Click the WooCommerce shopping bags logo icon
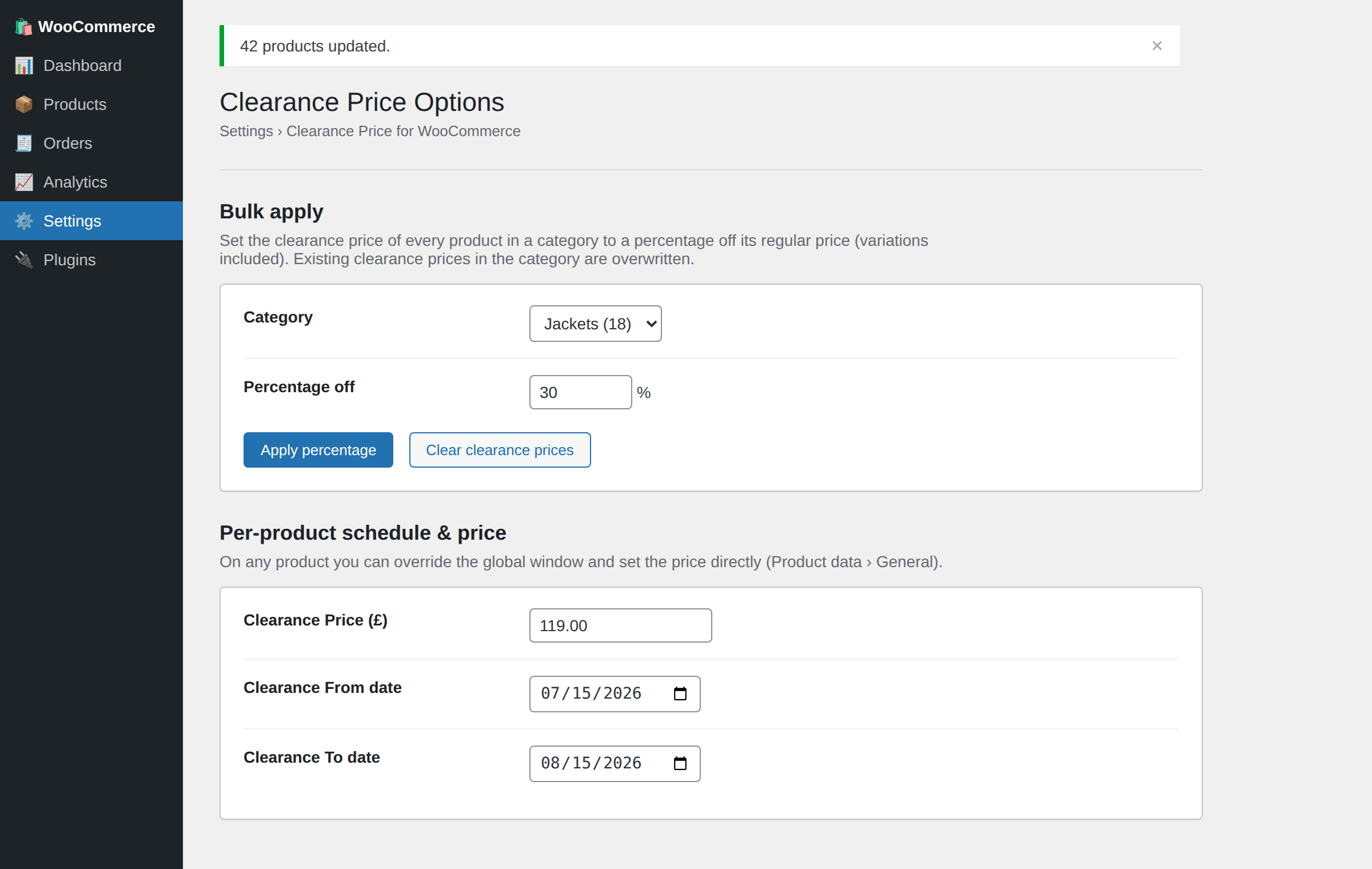The image size is (1372, 869). (23, 26)
